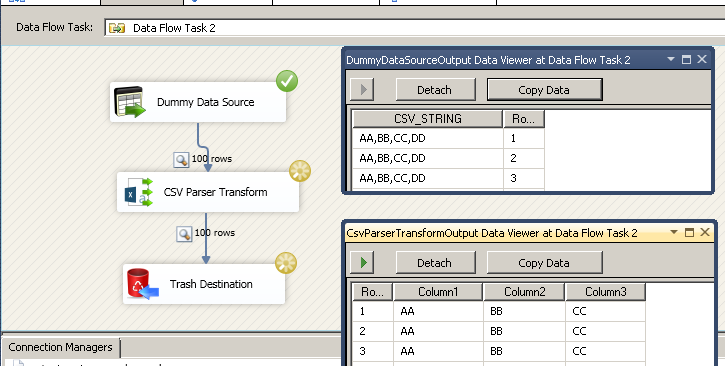Viewport: 725px width, 366px height.
Task: Copy Data in the CsvParserTransformOutput viewer
Action: coord(544,262)
